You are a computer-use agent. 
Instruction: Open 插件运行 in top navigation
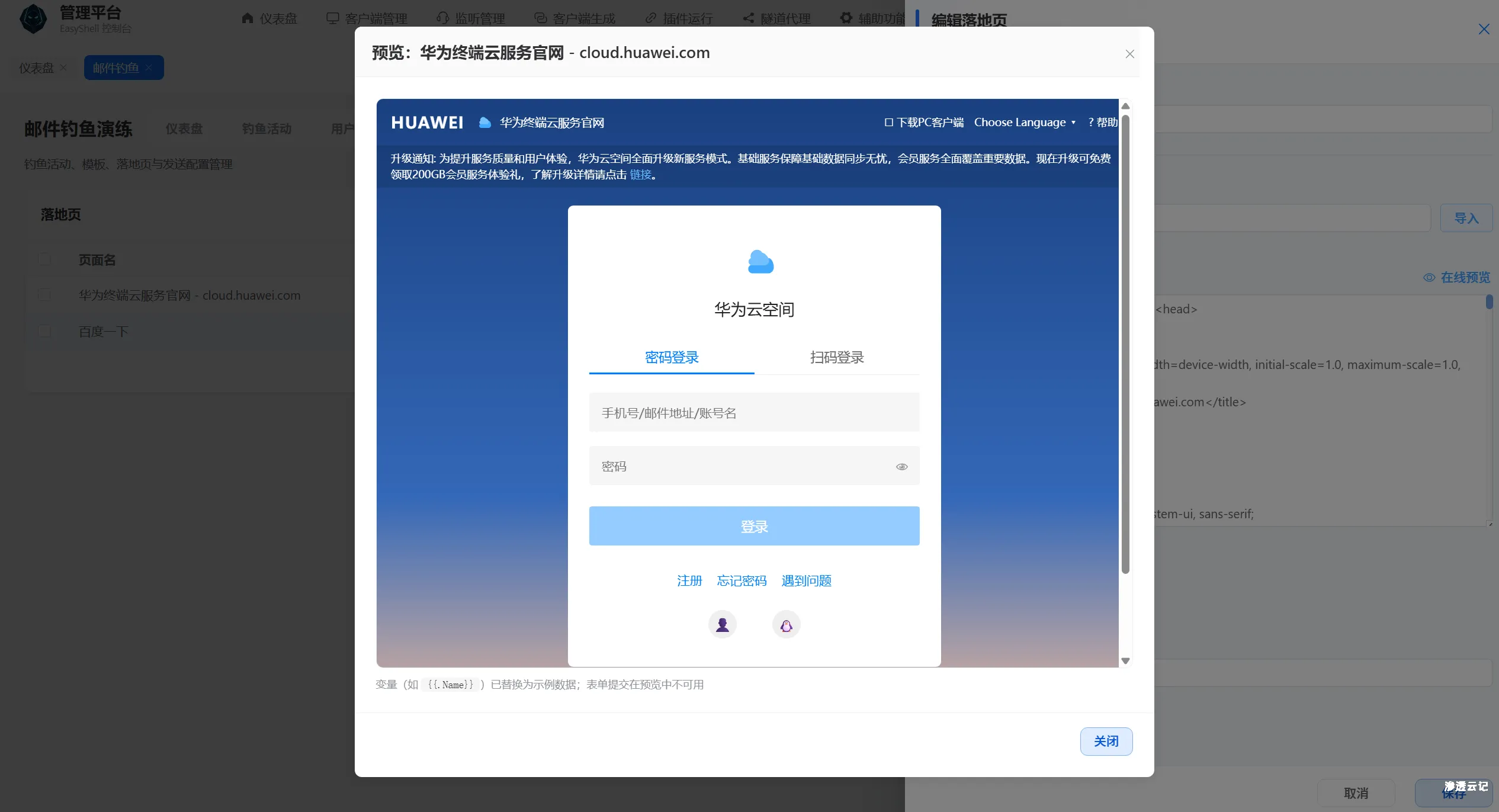[679, 18]
